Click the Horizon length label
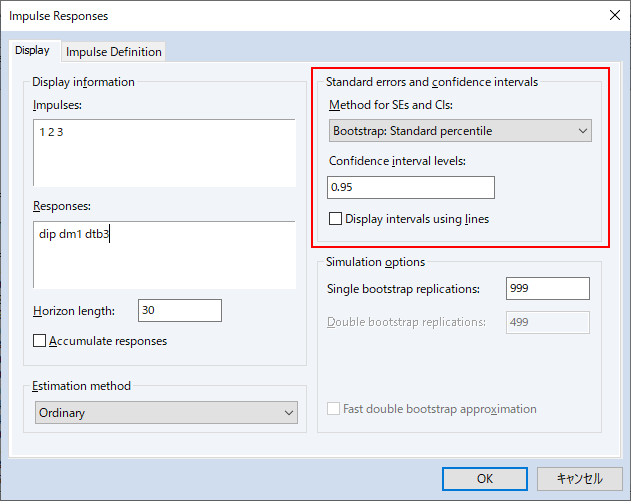The height and width of the screenshot is (501, 631). coord(74,311)
